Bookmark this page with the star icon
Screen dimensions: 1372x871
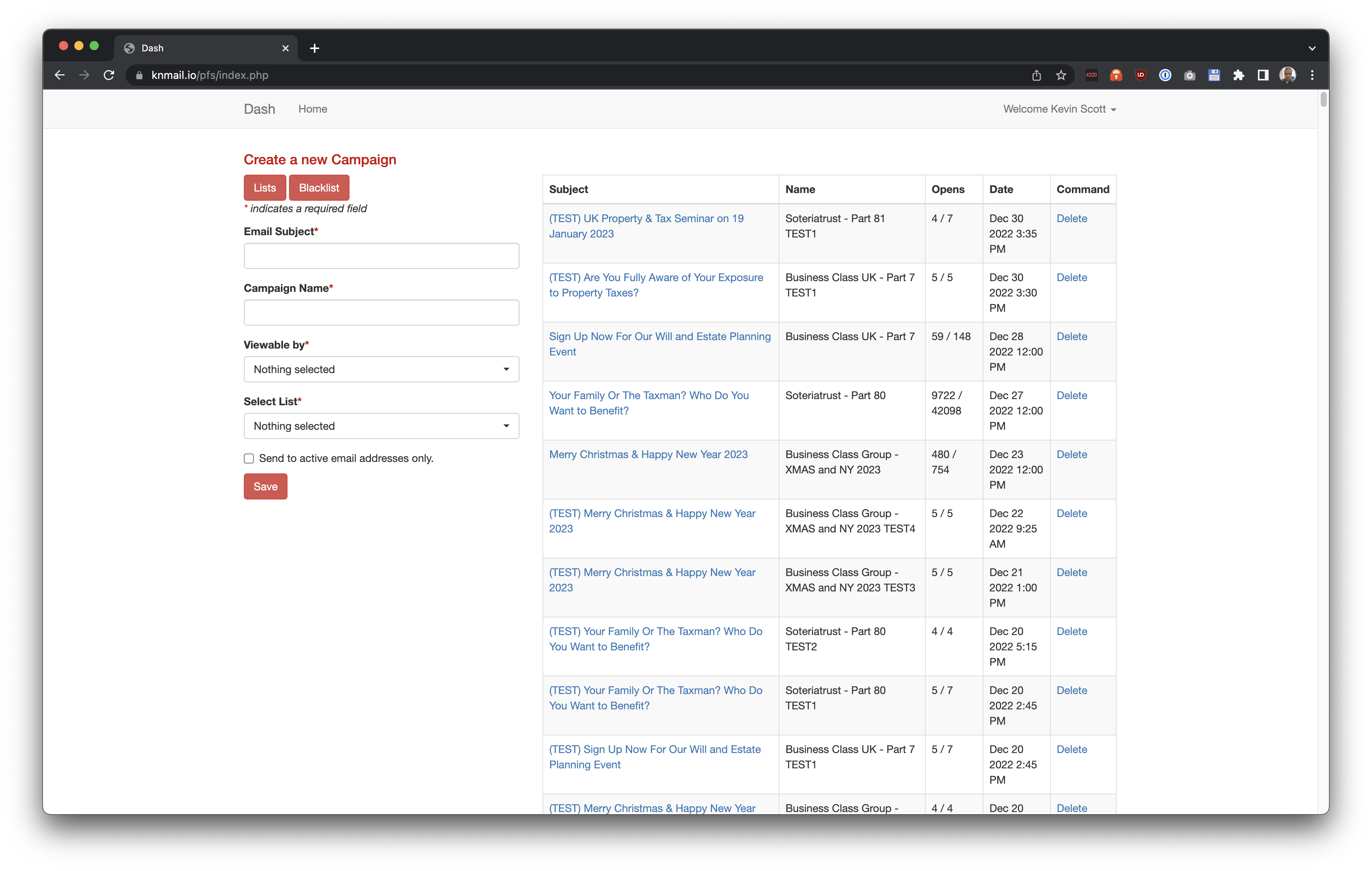tap(1060, 75)
